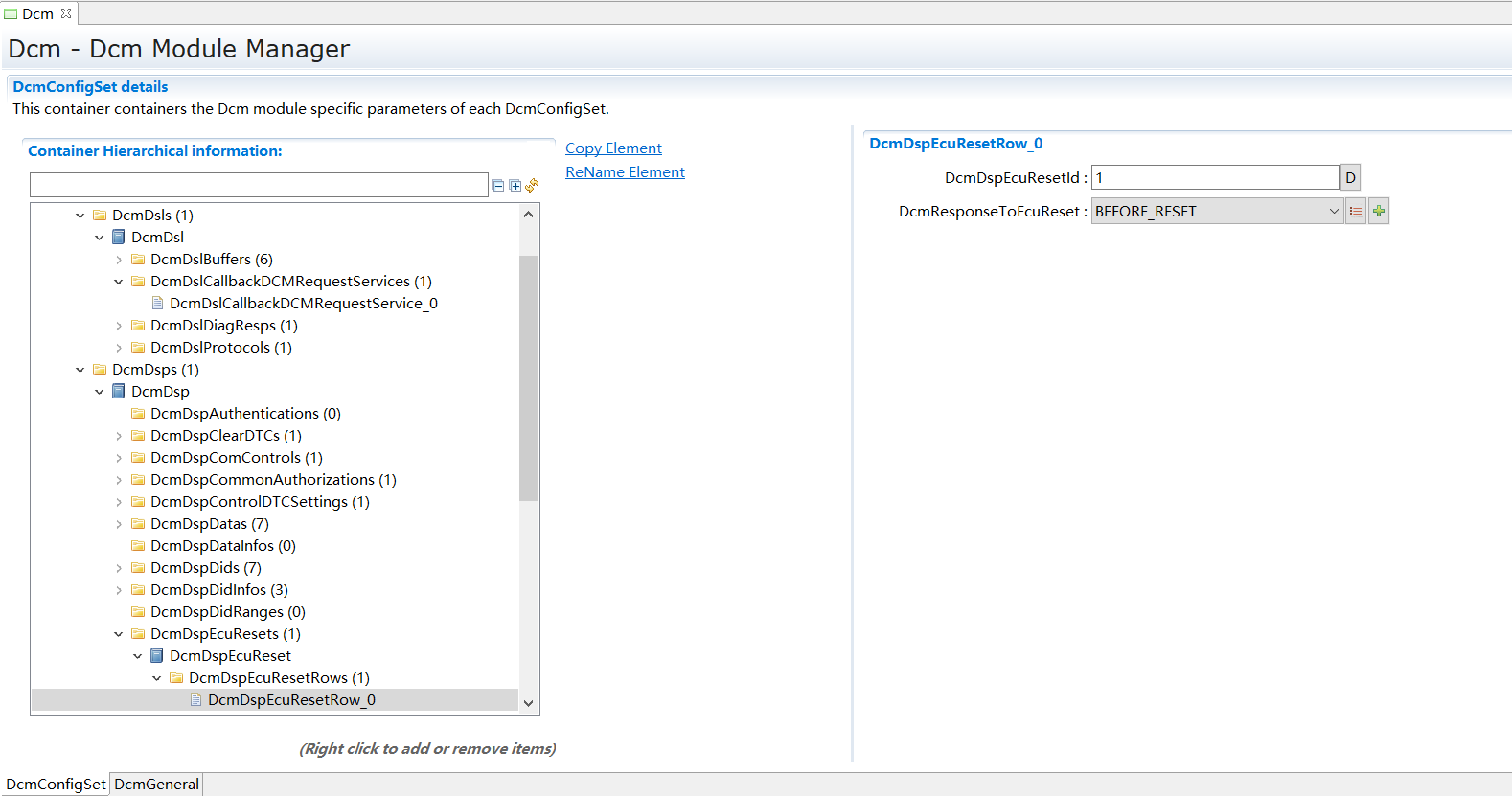Screen dimensions: 1512x796
Task: Switch to the DcmConfigSet tab
Action: (56, 785)
